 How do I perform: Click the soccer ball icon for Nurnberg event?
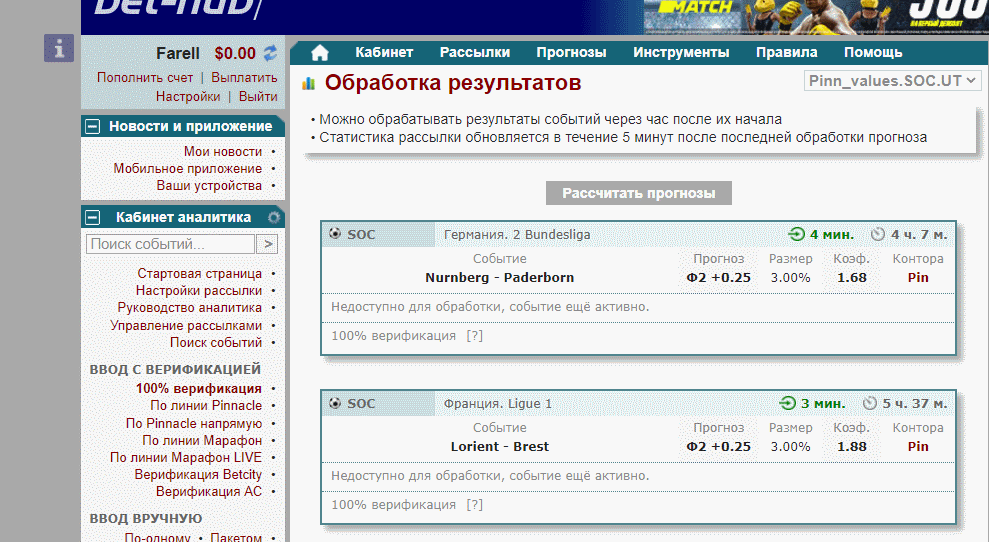334,235
